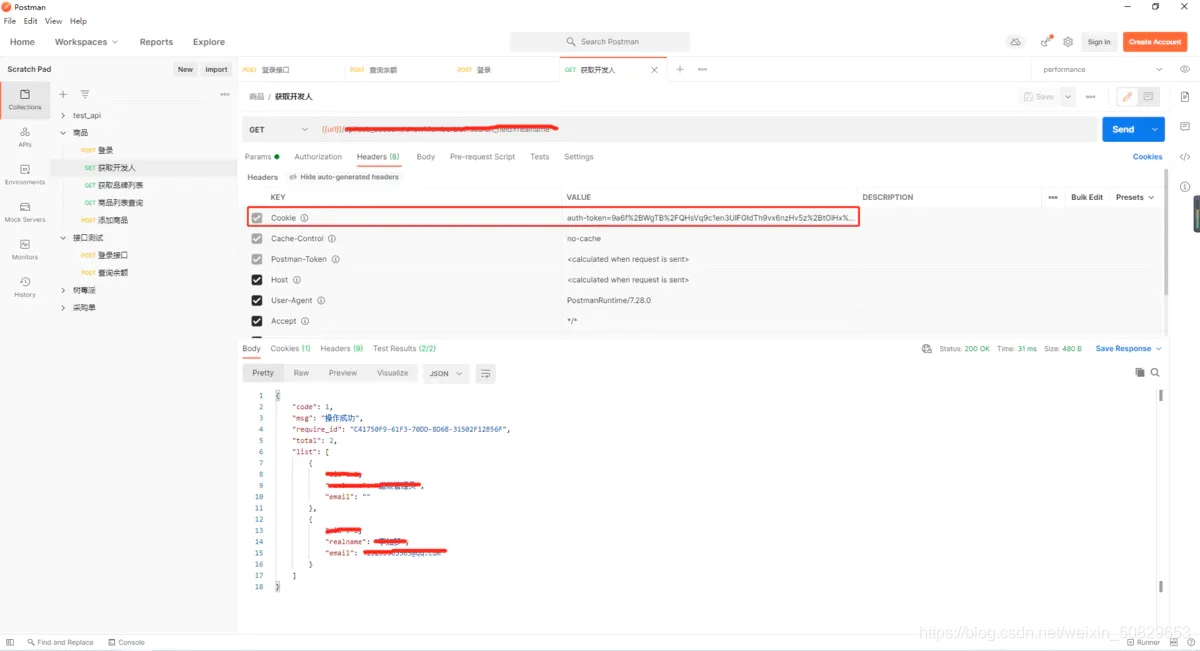The height and width of the screenshot is (651, 1200).
Task: Open the comments icon in right sidebar
Action: click(x=1185, y=127)
